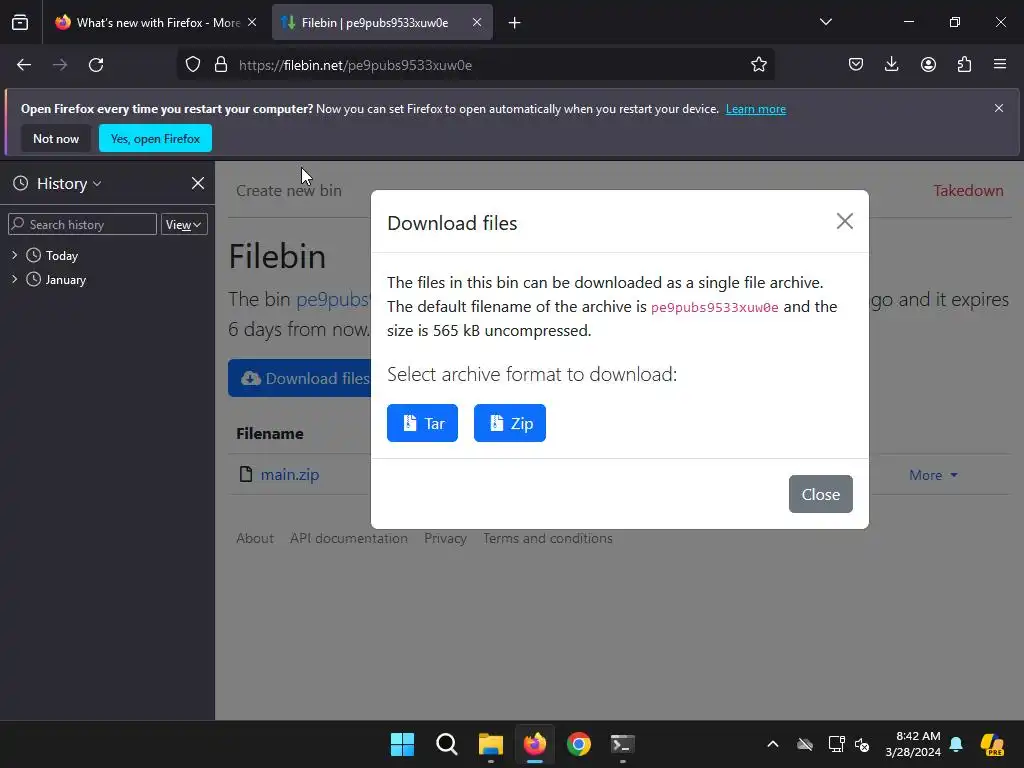1024x768 pixels.
Task: Open the Firefox application menu
Action: [1000, 65]
